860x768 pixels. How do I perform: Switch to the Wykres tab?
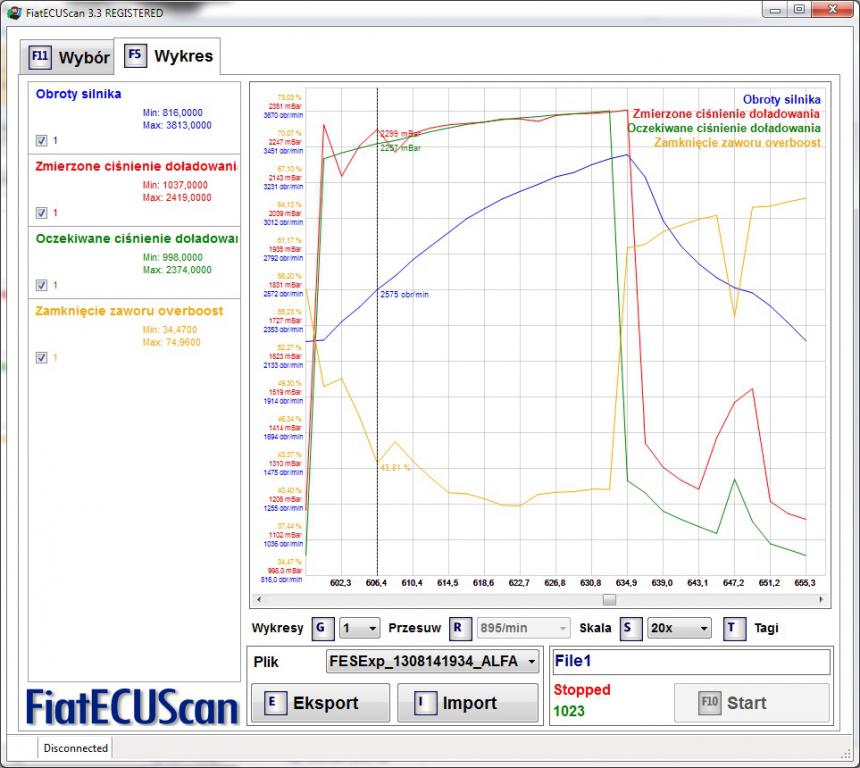167,56
